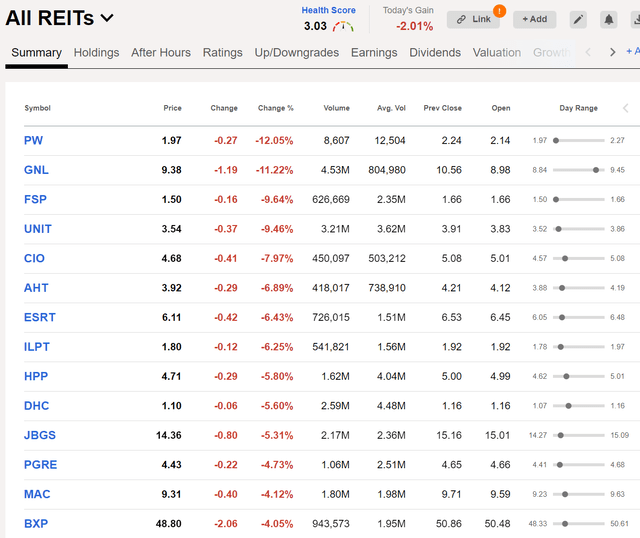Sort by the Change % column header
This screenshot has width=640, height=538.
pos(276,108)
